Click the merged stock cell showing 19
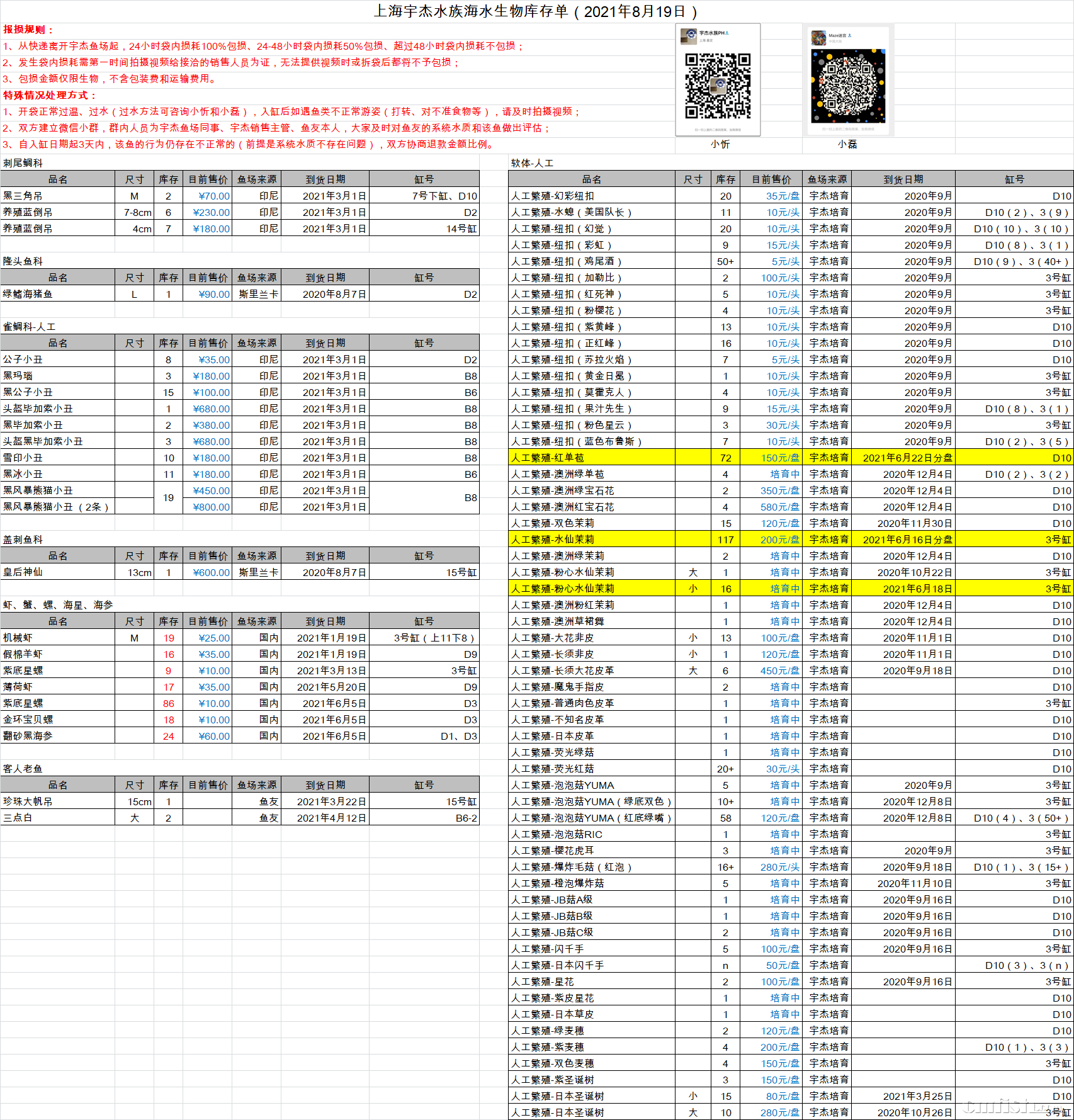 click(x=168, y=498)
